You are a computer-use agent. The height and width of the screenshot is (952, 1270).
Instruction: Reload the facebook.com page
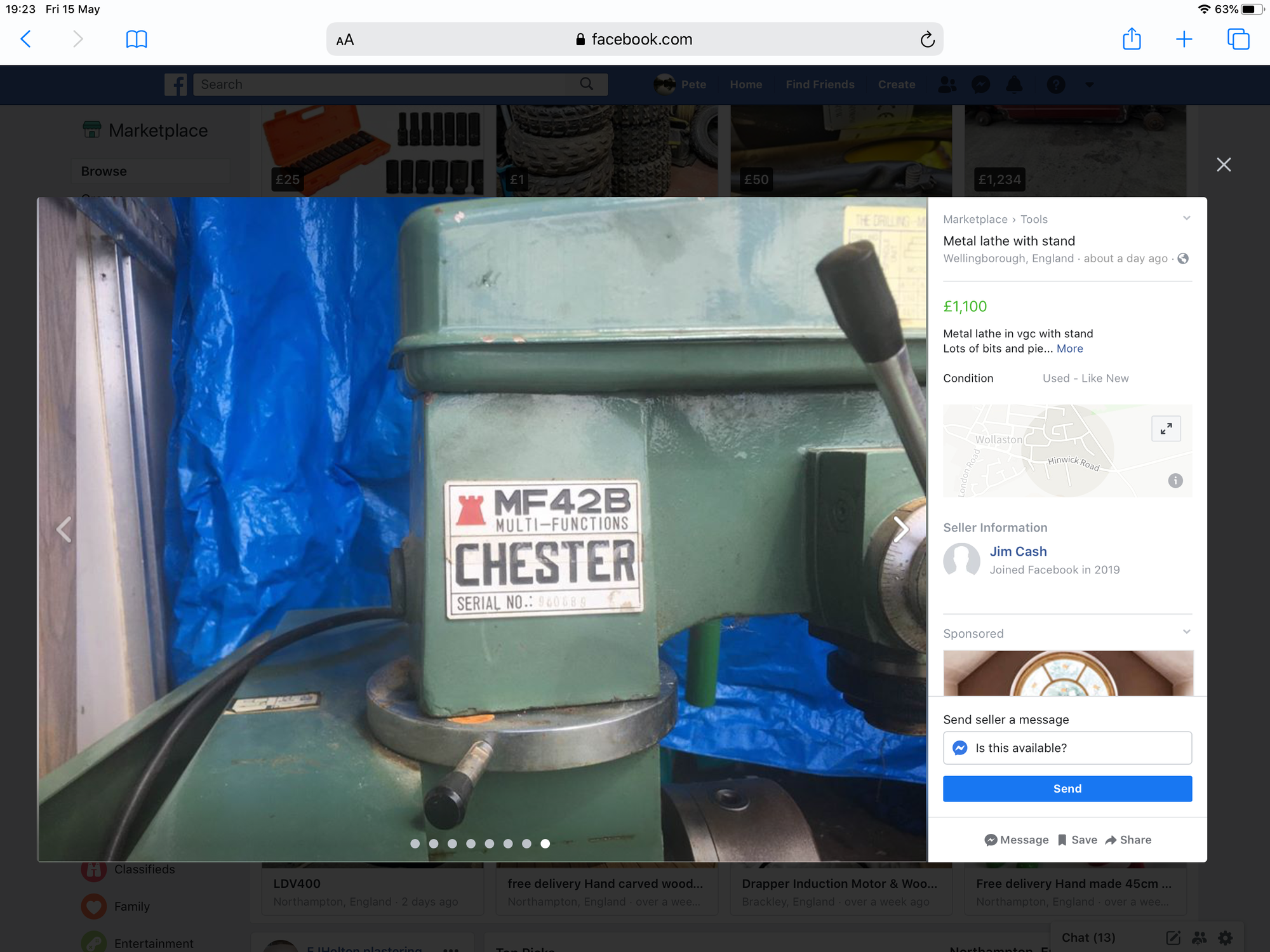click(927, 39)
